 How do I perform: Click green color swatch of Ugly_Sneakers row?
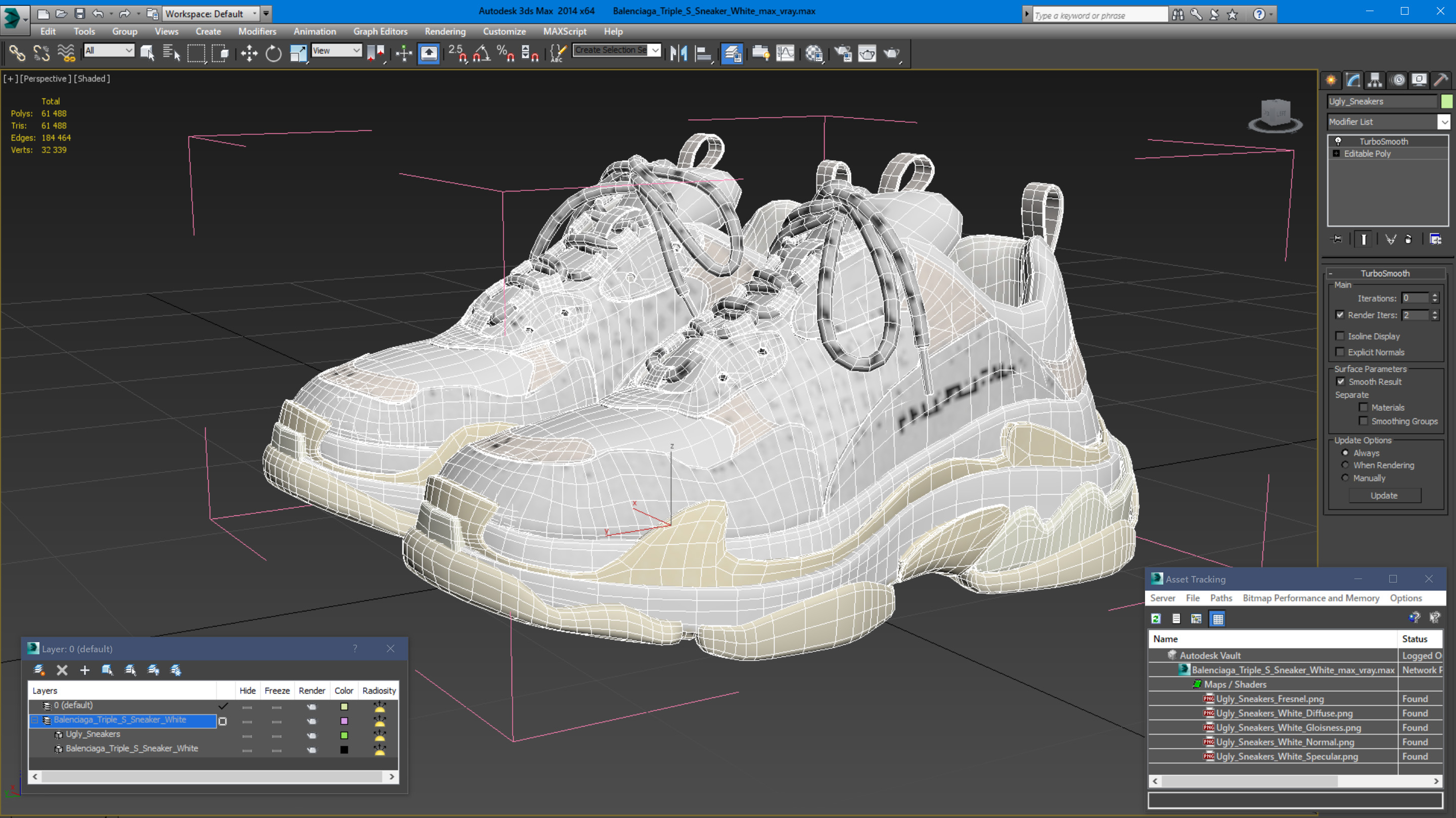(x=344, y=736)
